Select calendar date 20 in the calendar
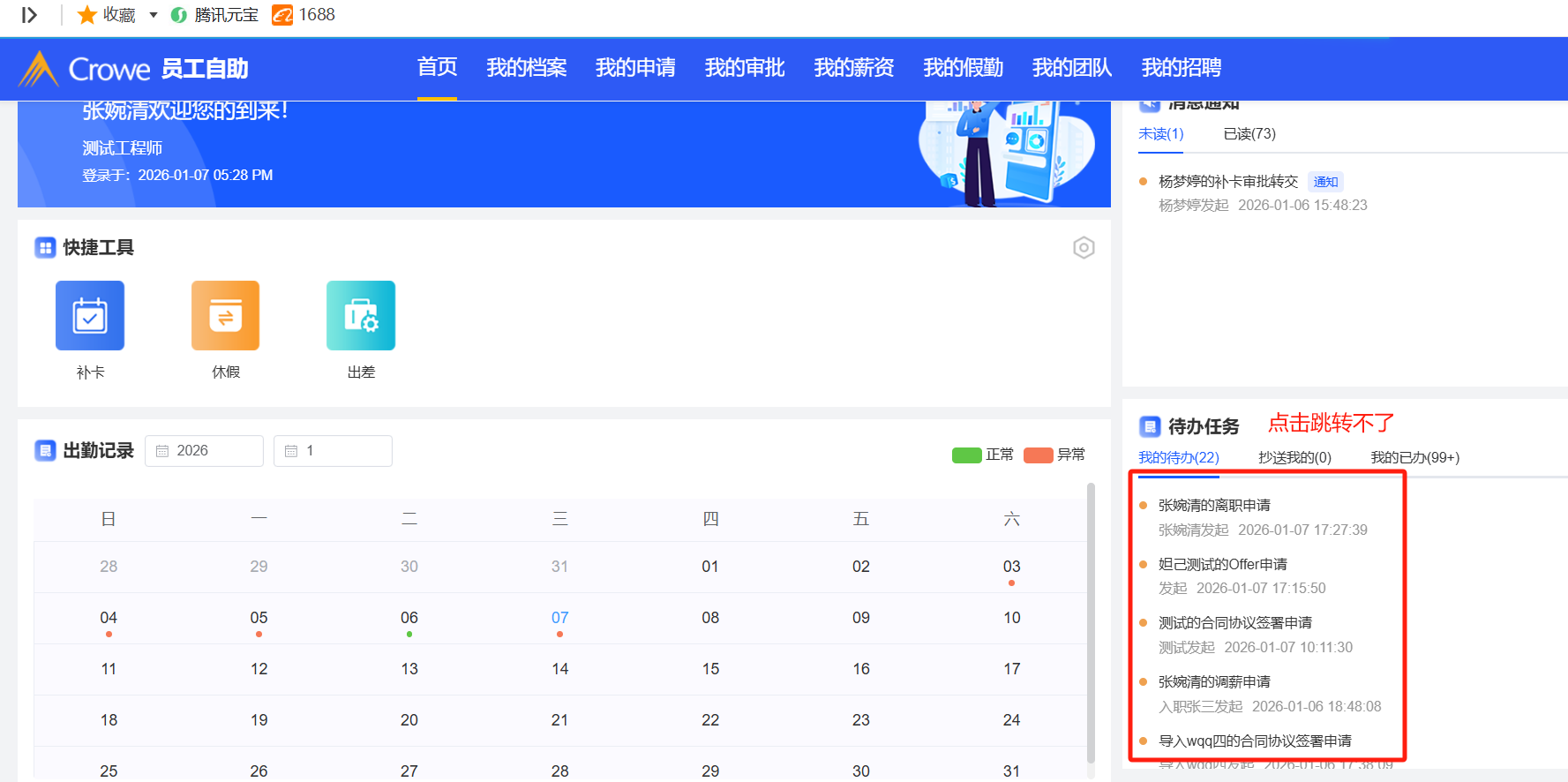This screenshot has height=782, width=1568. click(409, 720)
